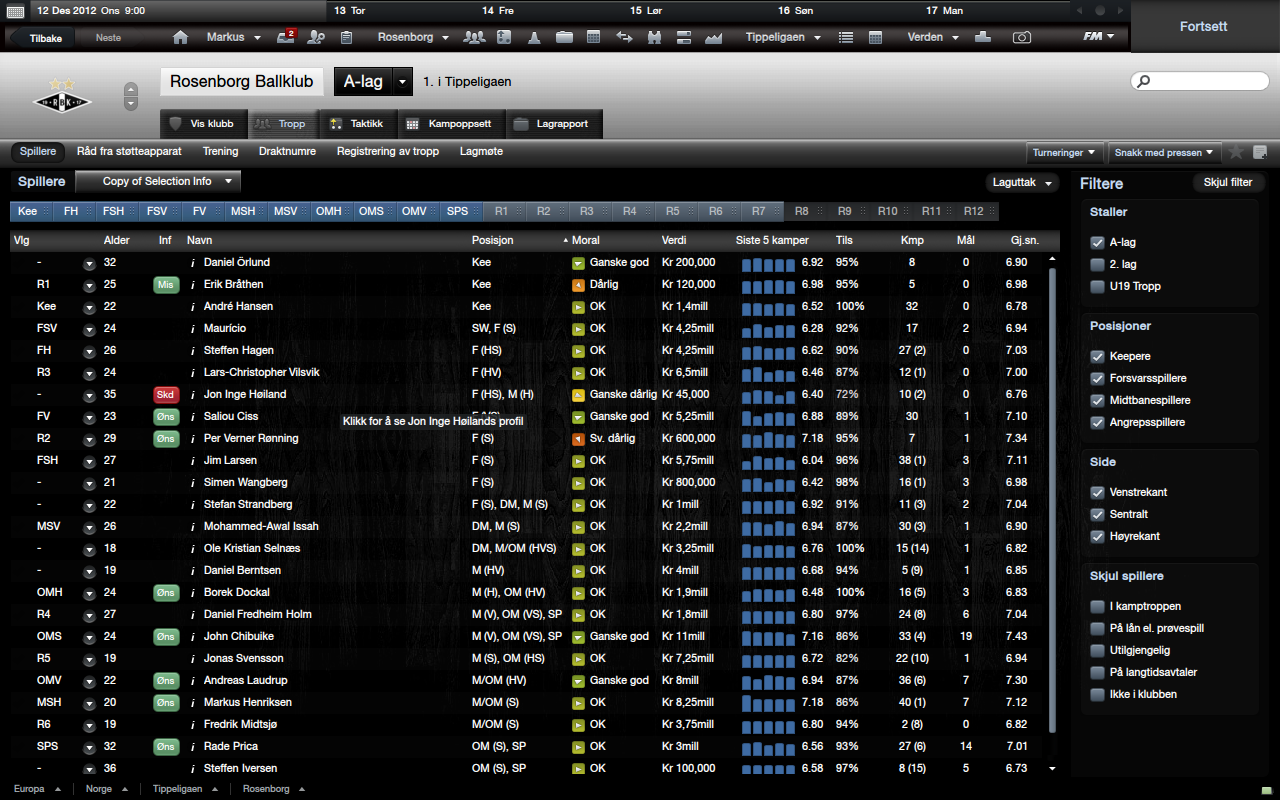1280x800 pixels.
Task: Open the Verden dropdown menu
Action: 933,37
